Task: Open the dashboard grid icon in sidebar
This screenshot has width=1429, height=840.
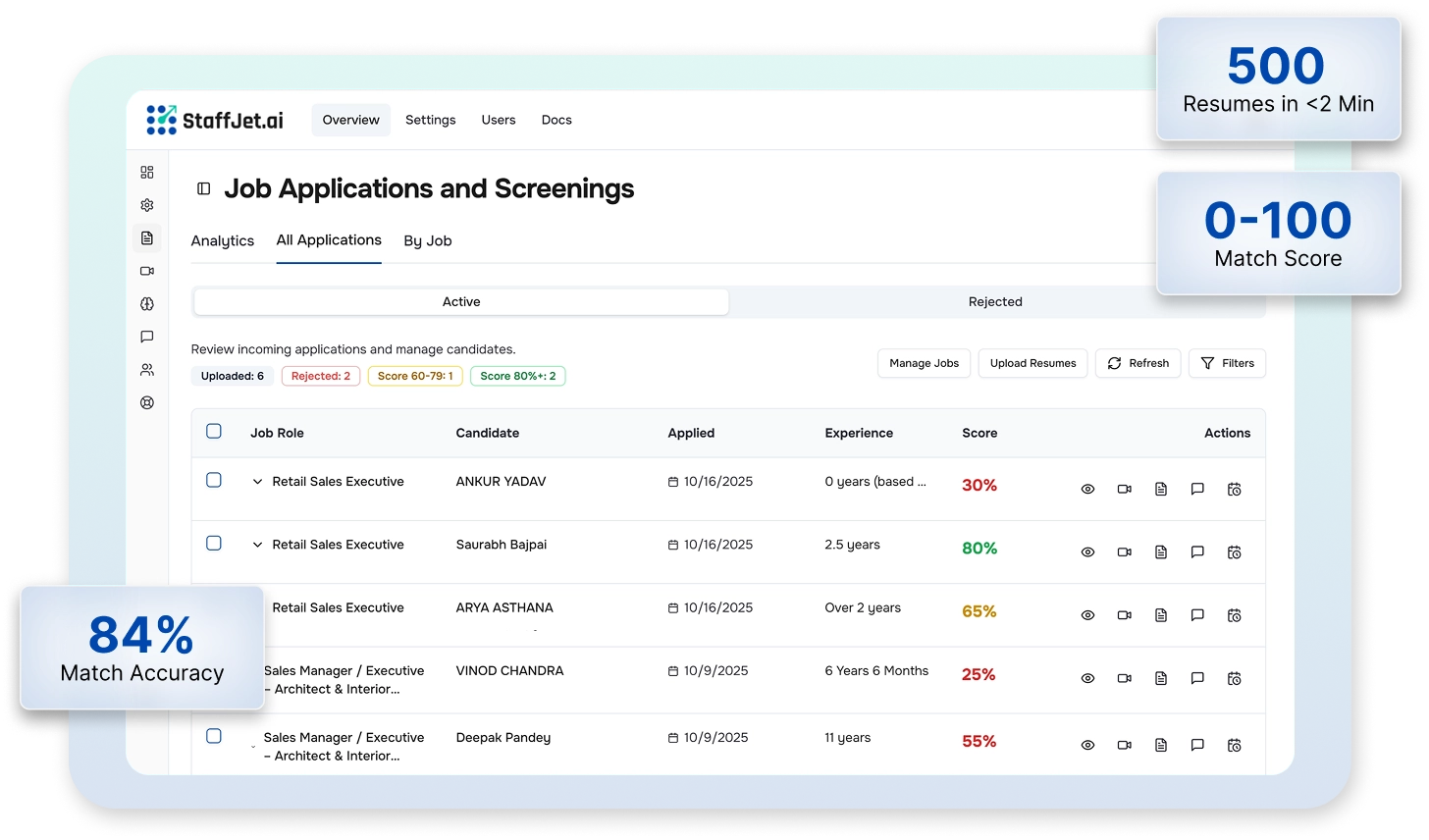Action: point(147,173)
